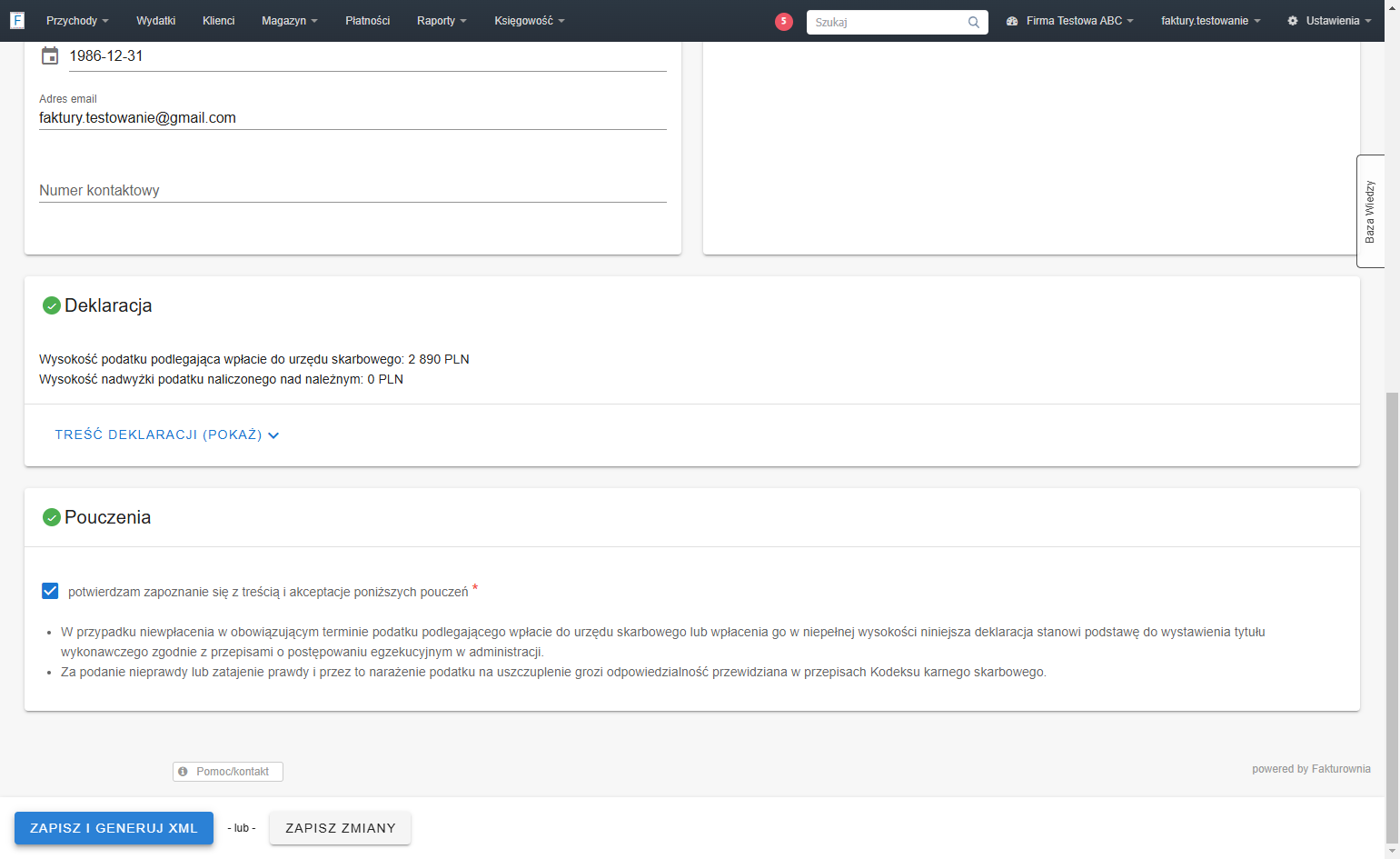The width and height of the screenshot is (1400, 859).
Task: Open the faktury.testowanie account dropdown
Action: click(x=1211, y=21)
